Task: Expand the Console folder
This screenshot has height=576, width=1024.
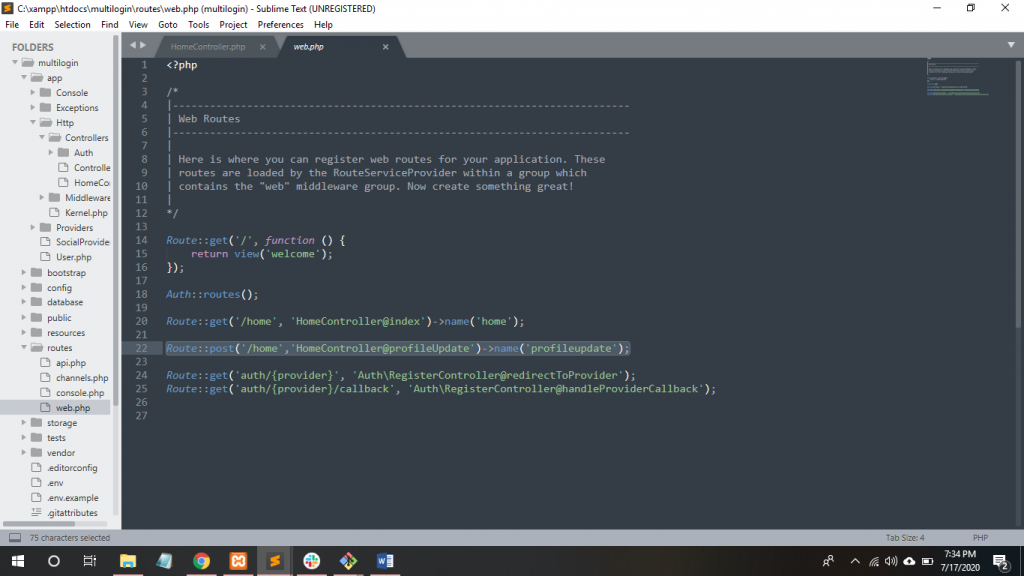Action: 34,93
